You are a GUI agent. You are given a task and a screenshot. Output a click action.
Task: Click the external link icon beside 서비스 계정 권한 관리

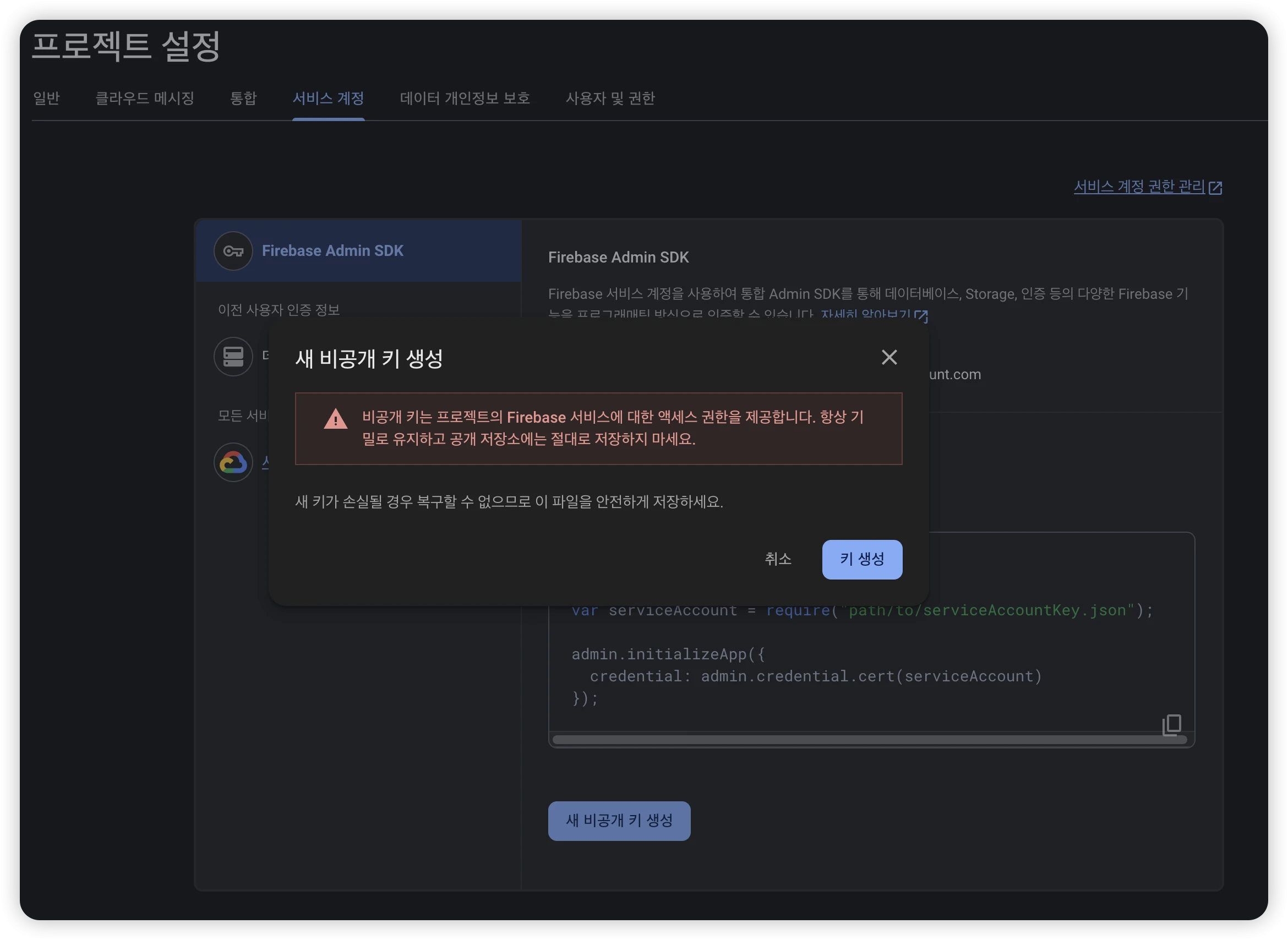[1215, 187]
